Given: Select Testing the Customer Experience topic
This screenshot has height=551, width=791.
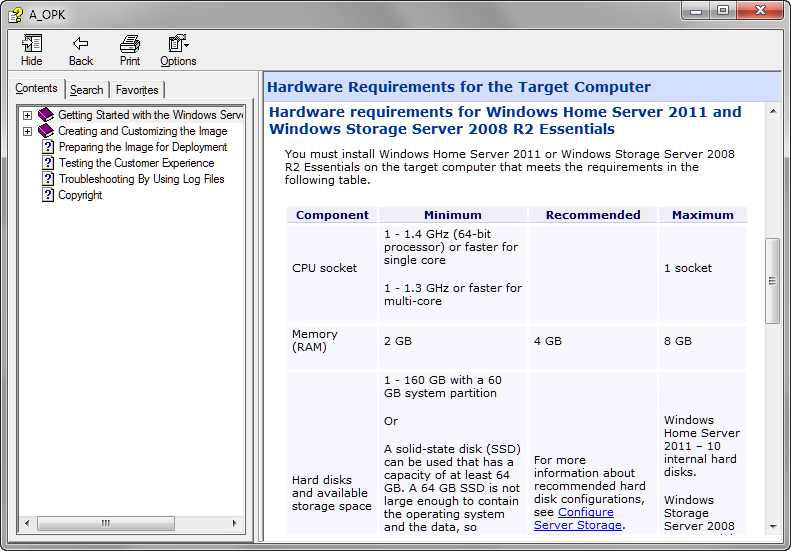Looking at the screenshot, I should (136, 163).
